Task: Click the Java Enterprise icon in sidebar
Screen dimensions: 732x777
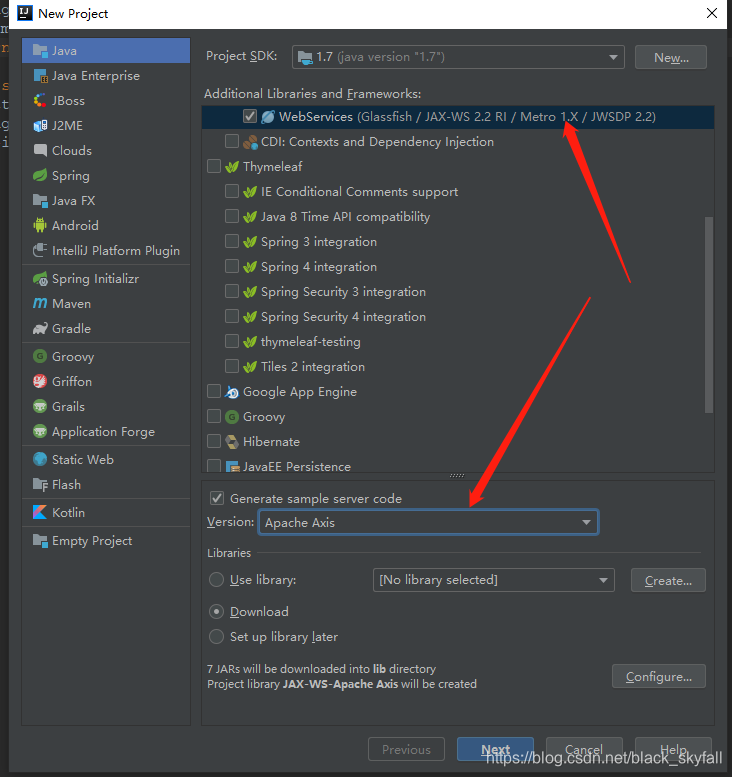Action: tap(40, 76)
